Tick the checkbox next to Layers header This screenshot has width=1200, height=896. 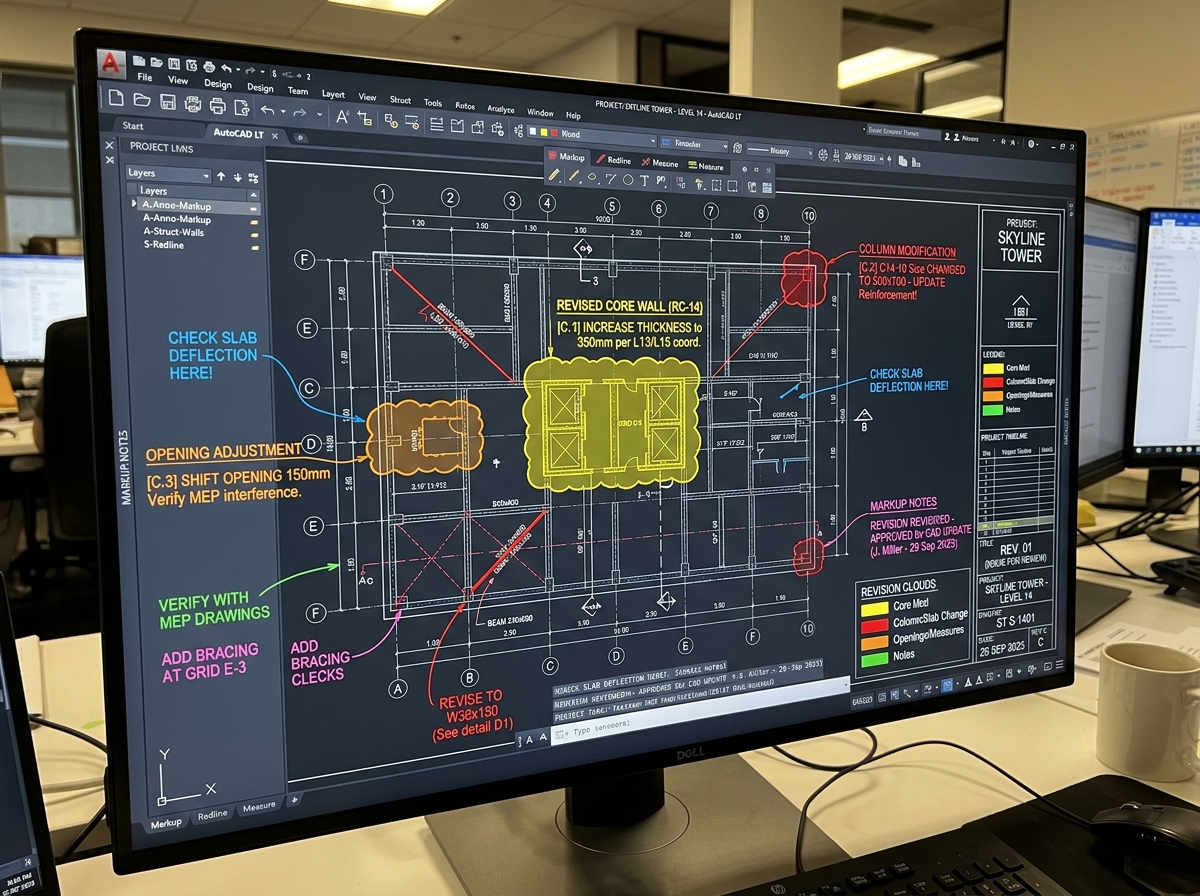pyautogui.click(x=132, y=189)
